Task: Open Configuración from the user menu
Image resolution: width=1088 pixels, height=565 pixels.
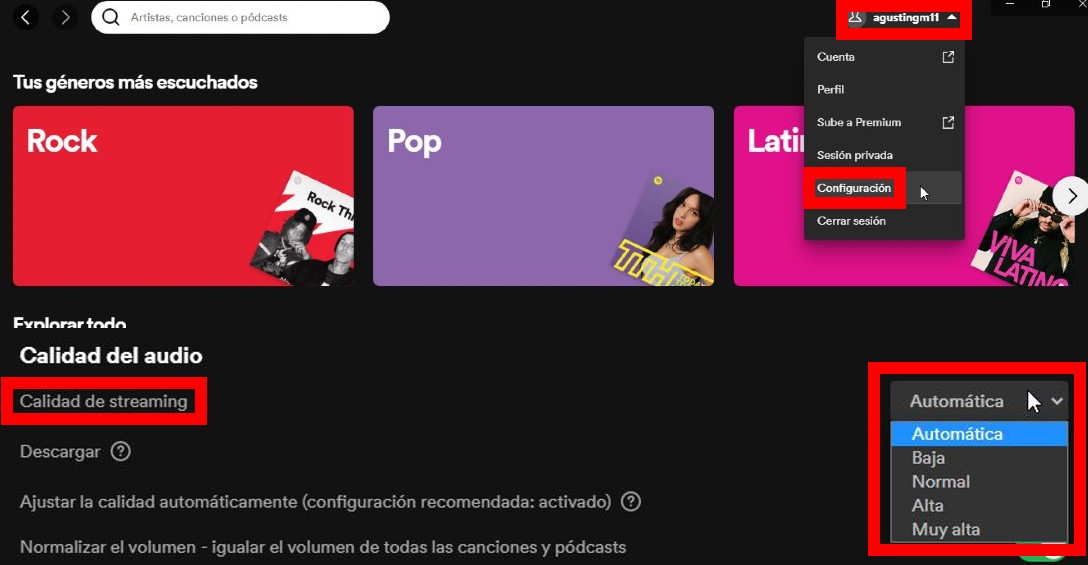Action: 854,188
